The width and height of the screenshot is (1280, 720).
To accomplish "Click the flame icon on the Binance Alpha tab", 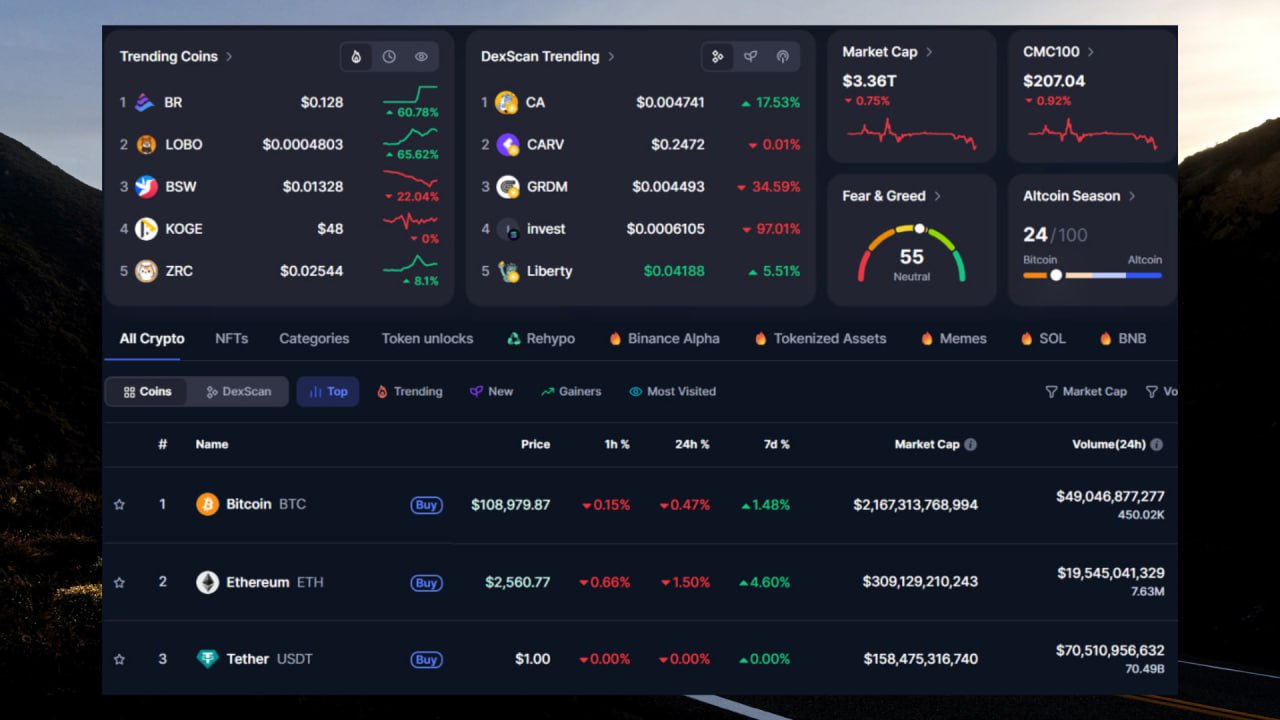I will pyautogui.click(x=615, y=338).
